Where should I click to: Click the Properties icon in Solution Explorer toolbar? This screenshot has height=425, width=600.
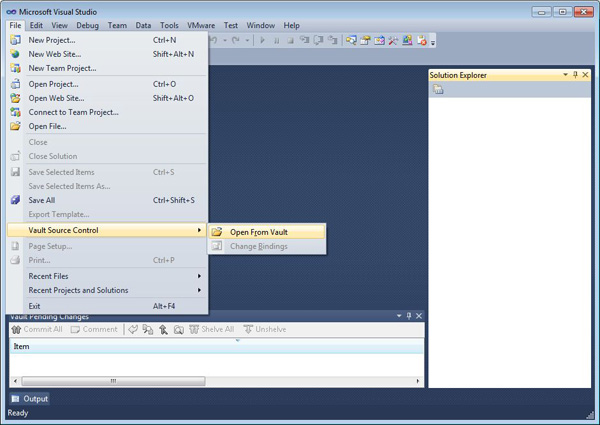438,90
